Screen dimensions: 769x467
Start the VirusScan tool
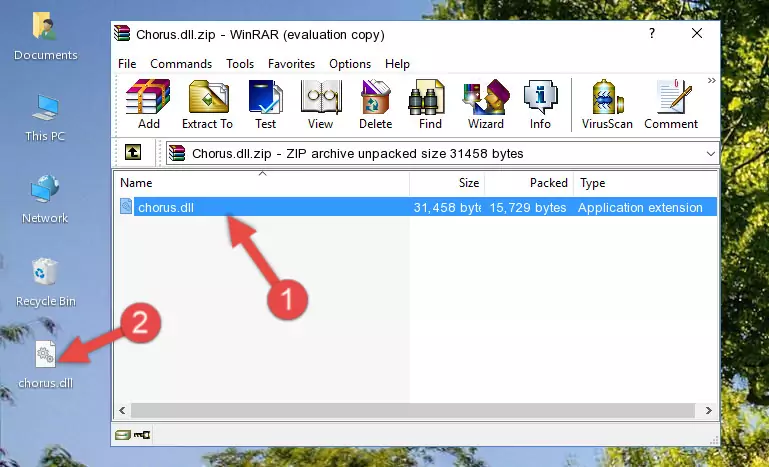pos(607,104)
